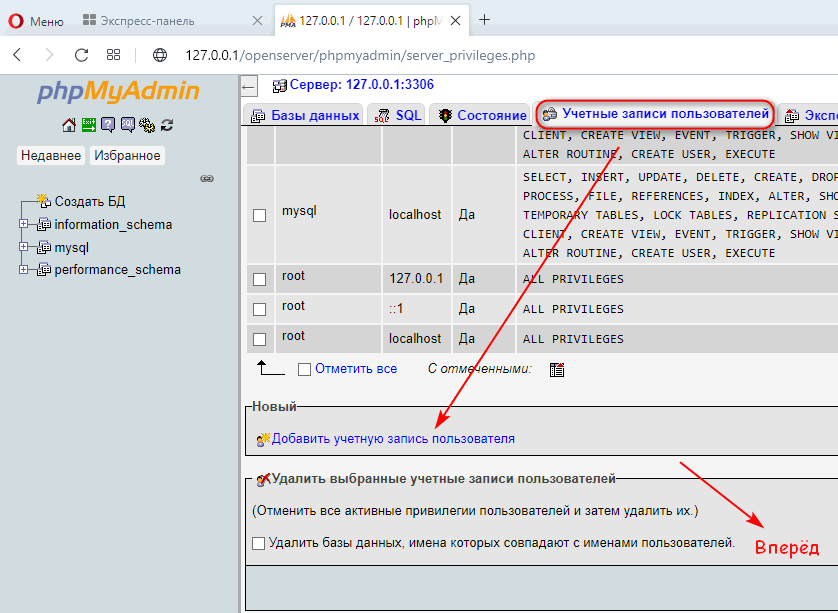This screenshot has width=838, height=613.
Task: Open the SQL documentation icon in the sidebar
Action: [128, 125]
